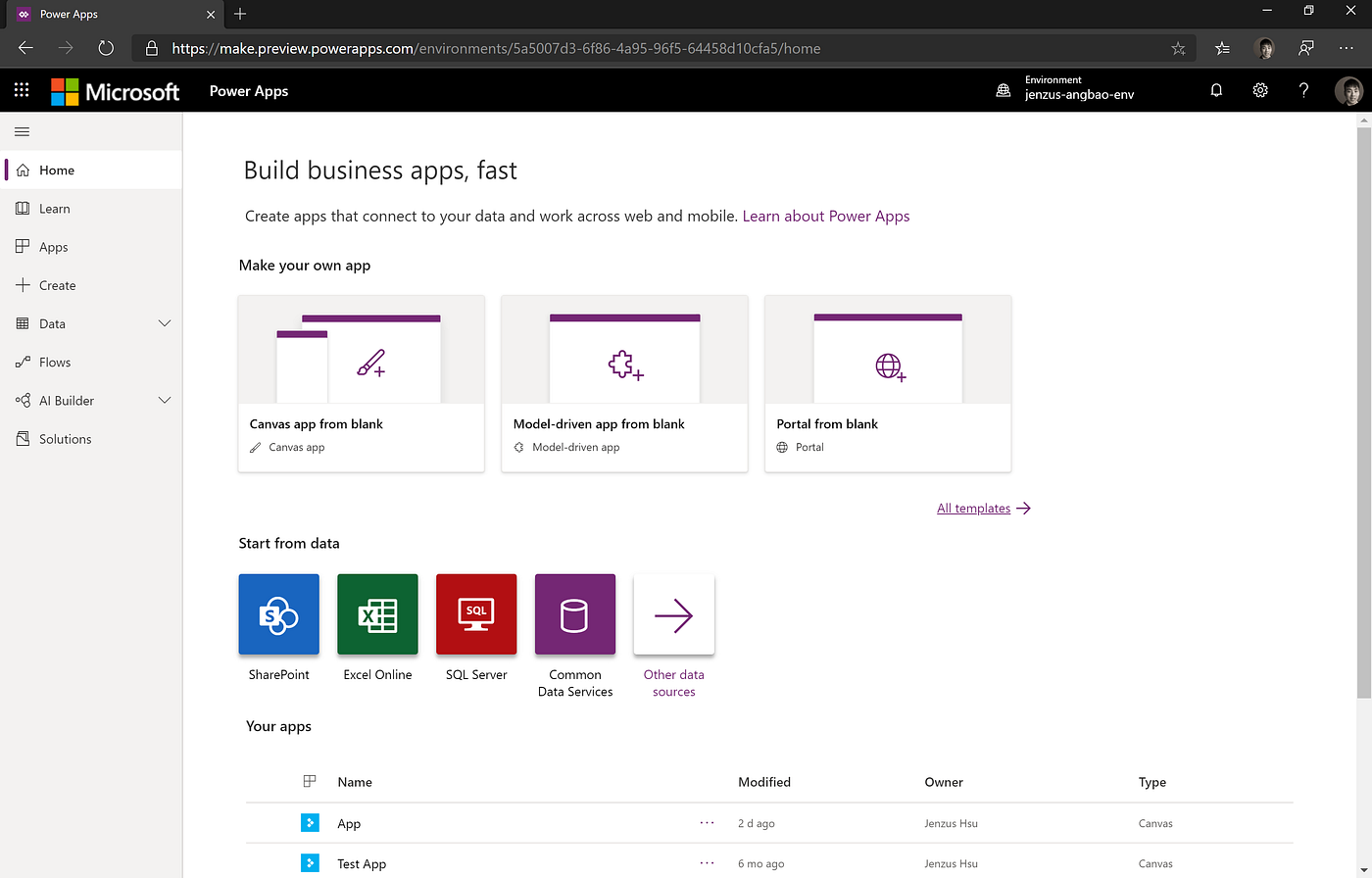Viewport: 1372px width, 878px height.
Task: Open the Help question mark icon
Action: [x=1303, y=91]
